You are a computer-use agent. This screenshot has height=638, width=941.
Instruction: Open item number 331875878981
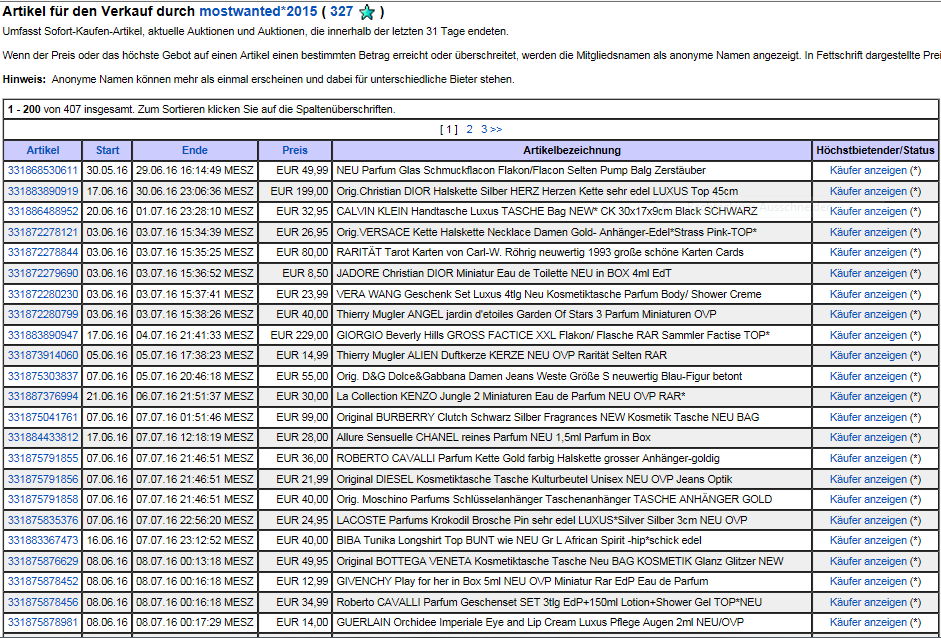pos(43,622)
